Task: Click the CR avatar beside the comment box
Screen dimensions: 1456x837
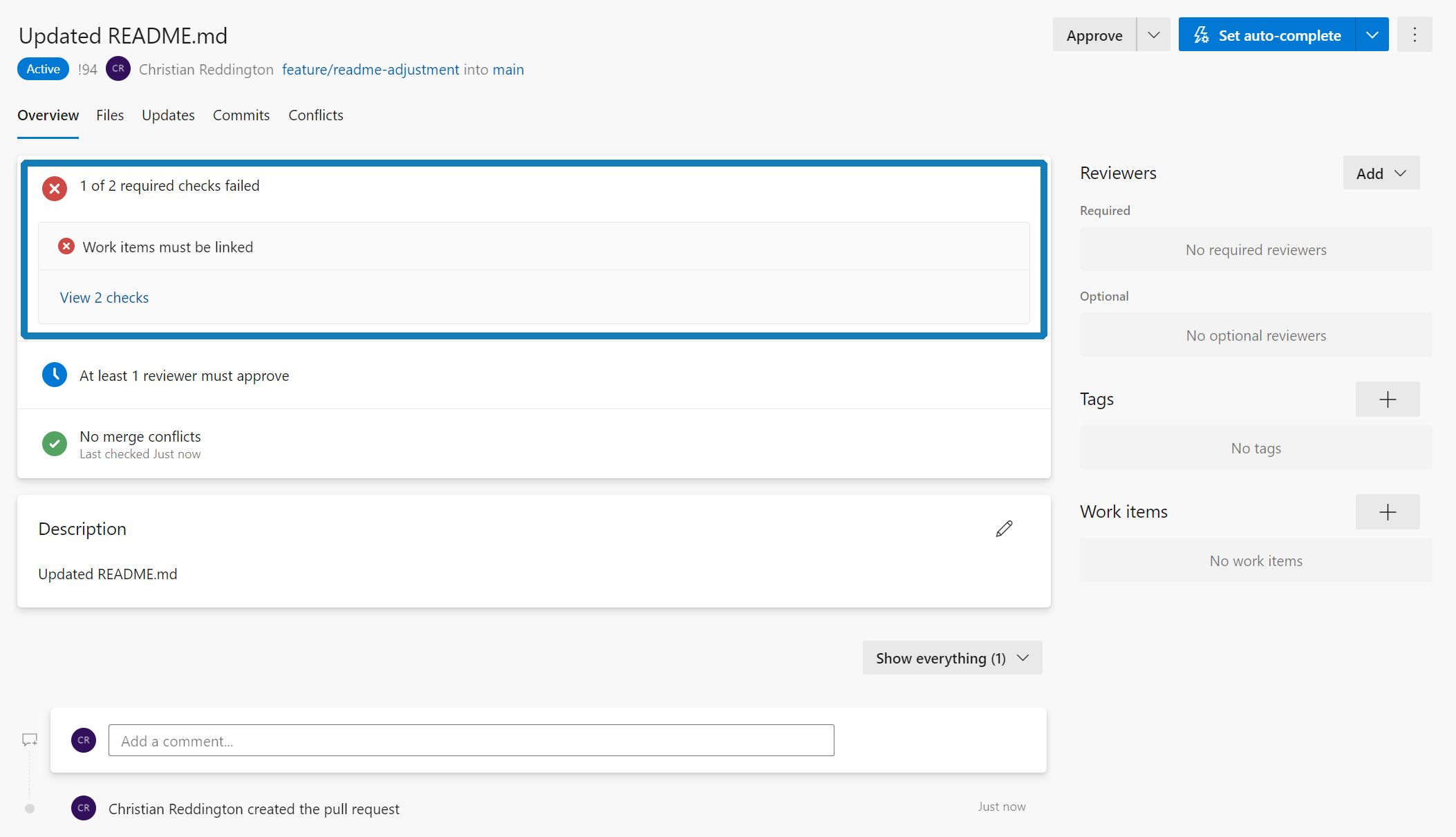Action: (x=84, y=740)
